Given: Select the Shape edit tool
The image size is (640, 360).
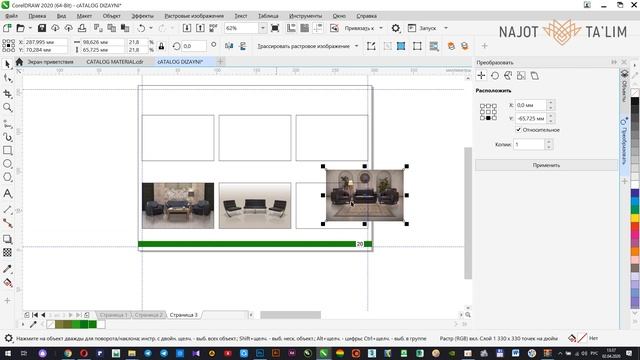Looking at the screenshot, I should pos(7,78).
